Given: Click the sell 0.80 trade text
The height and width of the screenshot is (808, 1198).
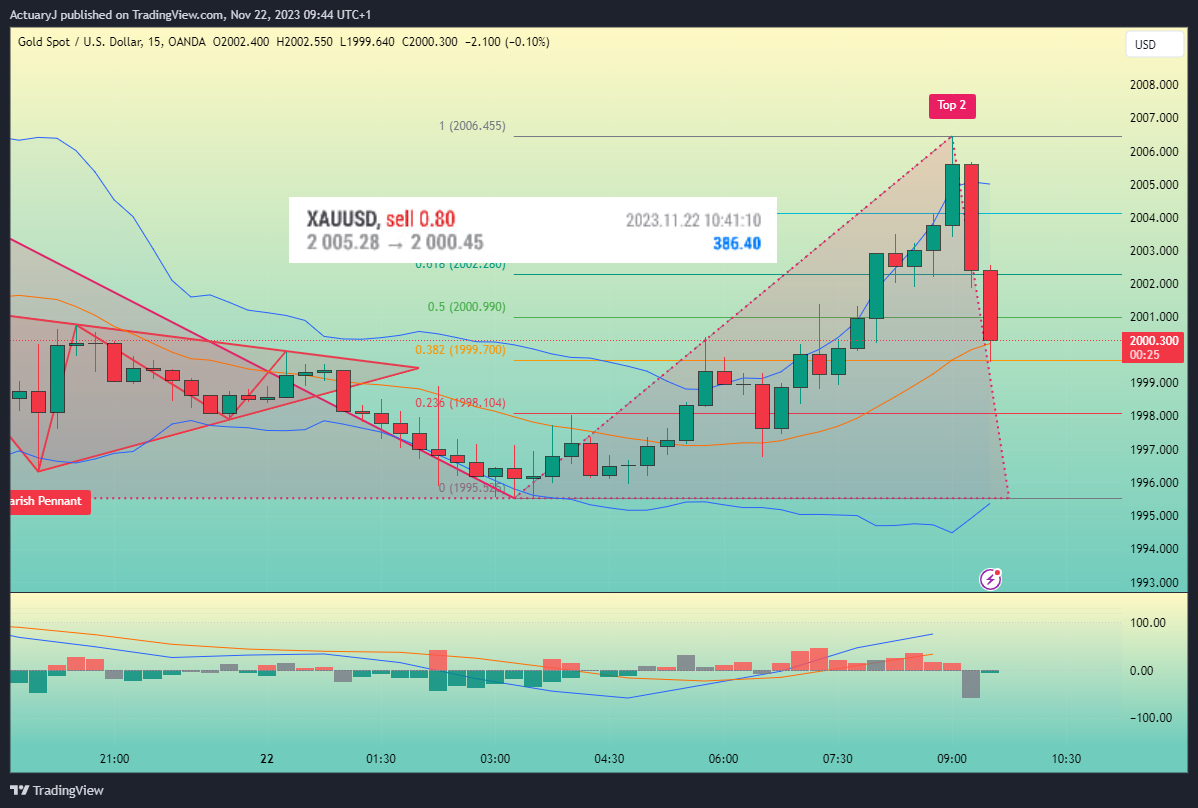Looking at the screenshot, I should click(x=420, y=219).
